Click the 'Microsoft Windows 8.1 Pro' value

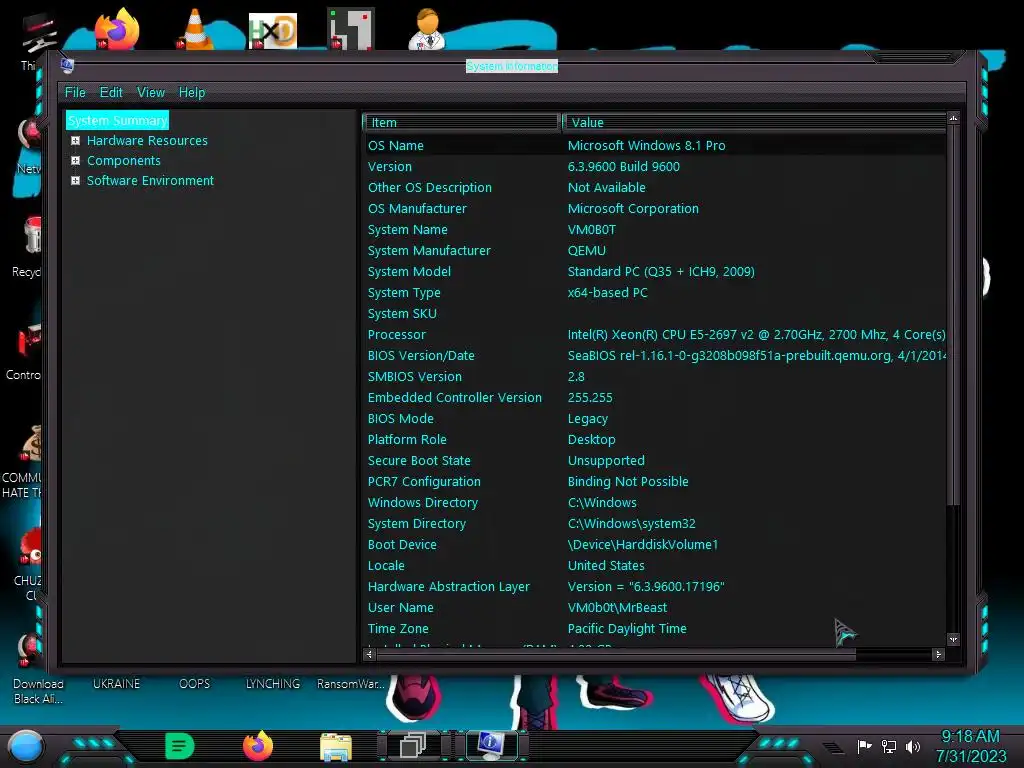click(x=647, y=146)
